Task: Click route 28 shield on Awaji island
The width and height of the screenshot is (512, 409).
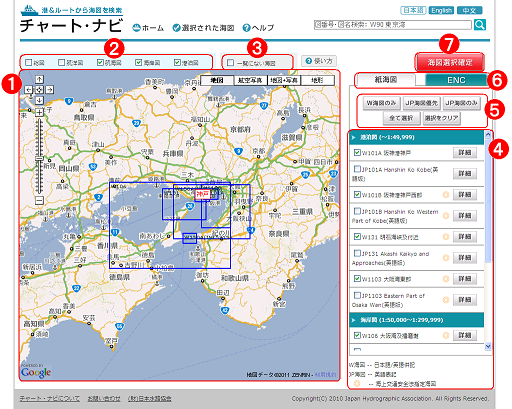Action: [x=190, y=206]
